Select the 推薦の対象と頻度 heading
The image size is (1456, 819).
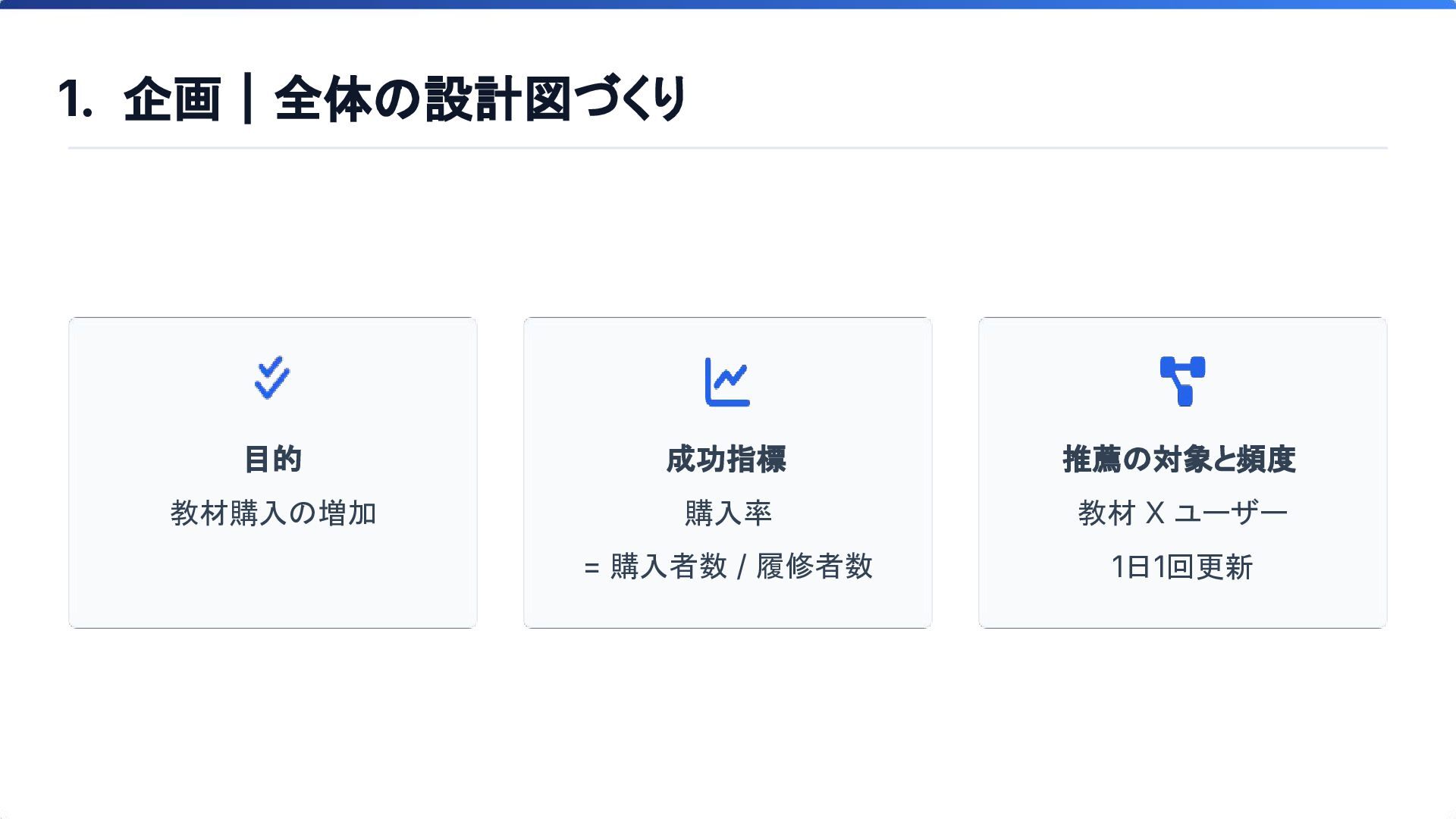pos(1179,460)
